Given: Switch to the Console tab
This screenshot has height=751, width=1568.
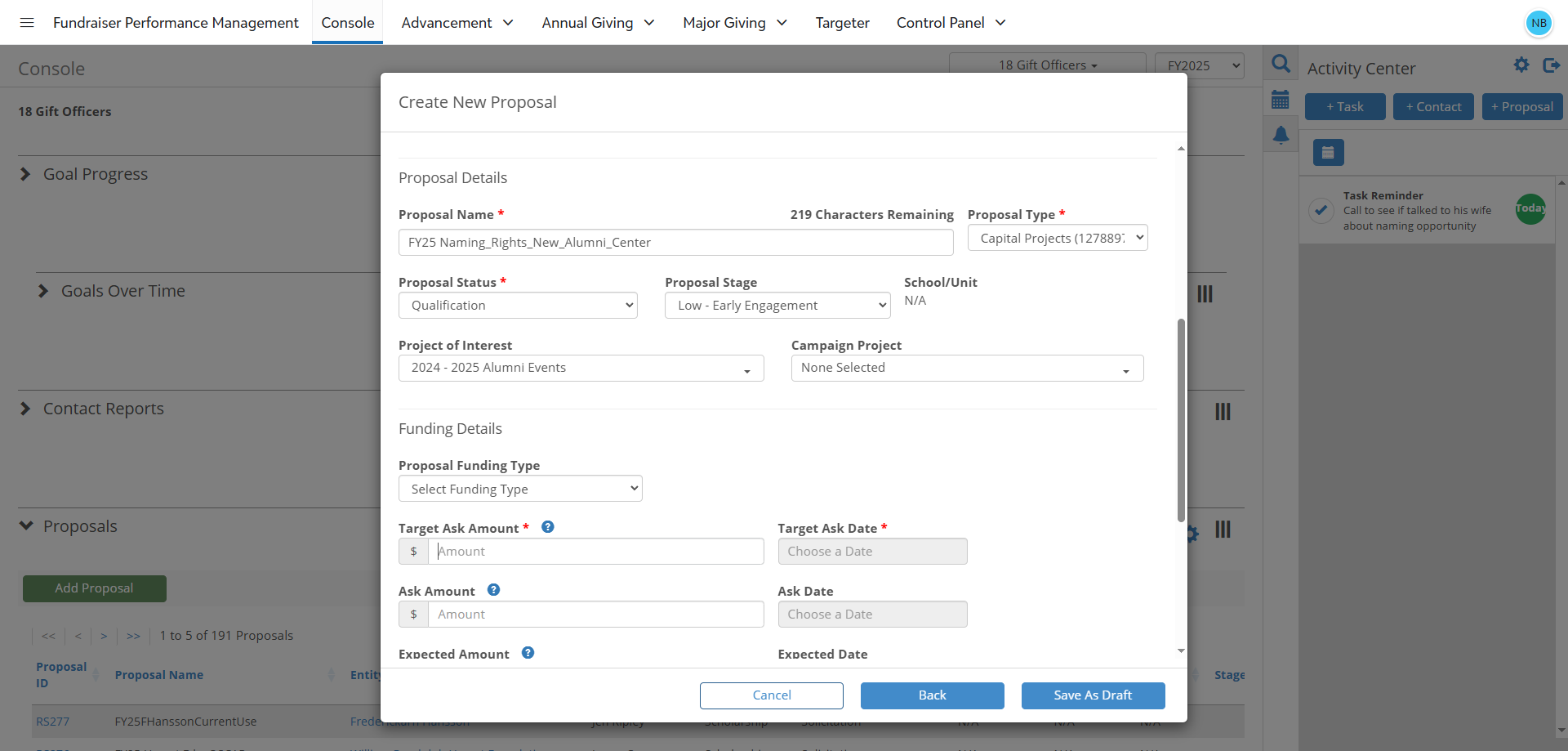Looking at the screenshot, I should point(348,23).
